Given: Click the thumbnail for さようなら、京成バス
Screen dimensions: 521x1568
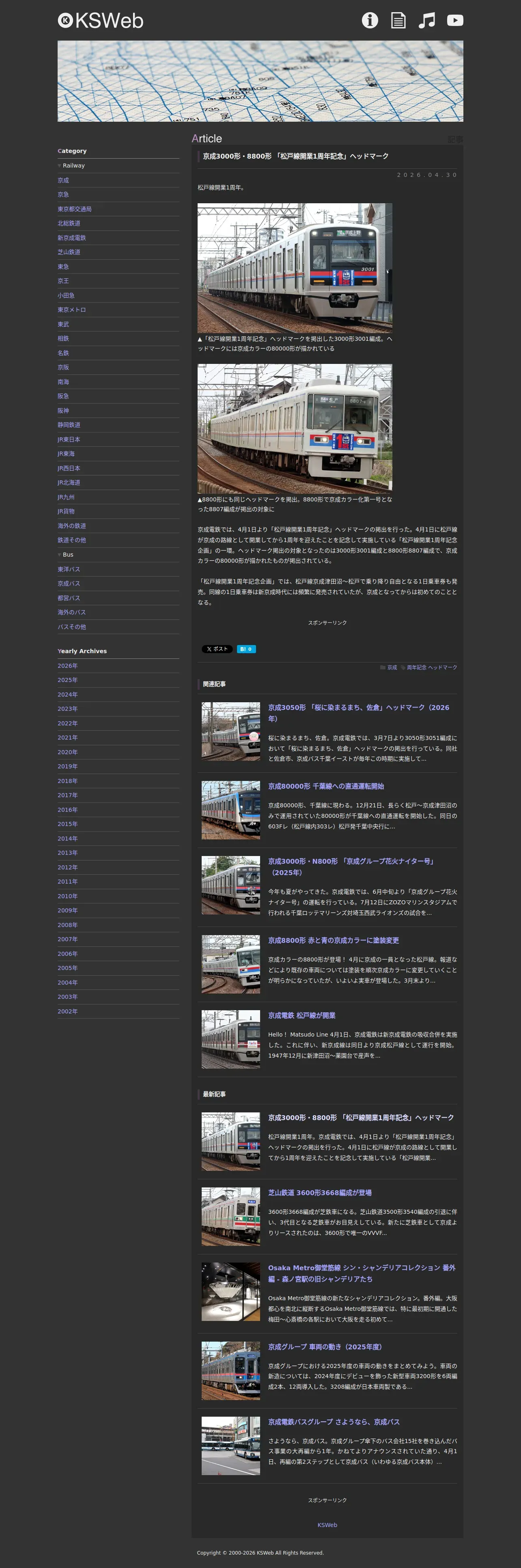Looking at the screenshot, I should [x=230, y=1445].
